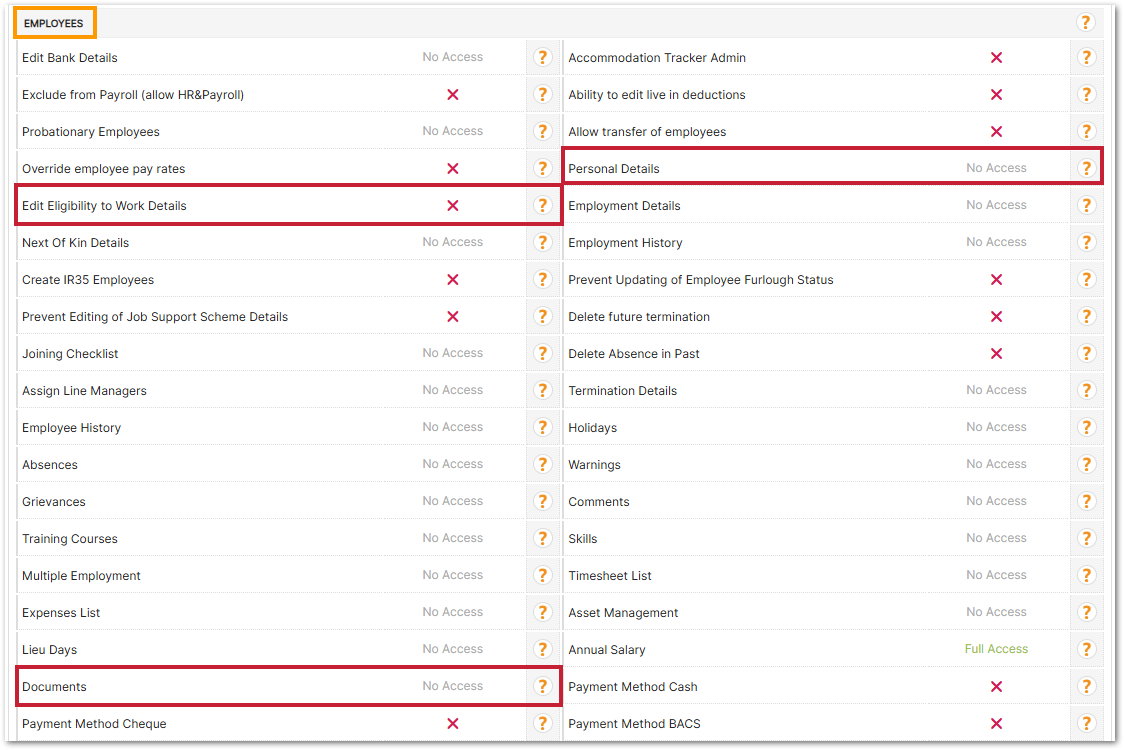Click the Employment History row label

point(625,243)
